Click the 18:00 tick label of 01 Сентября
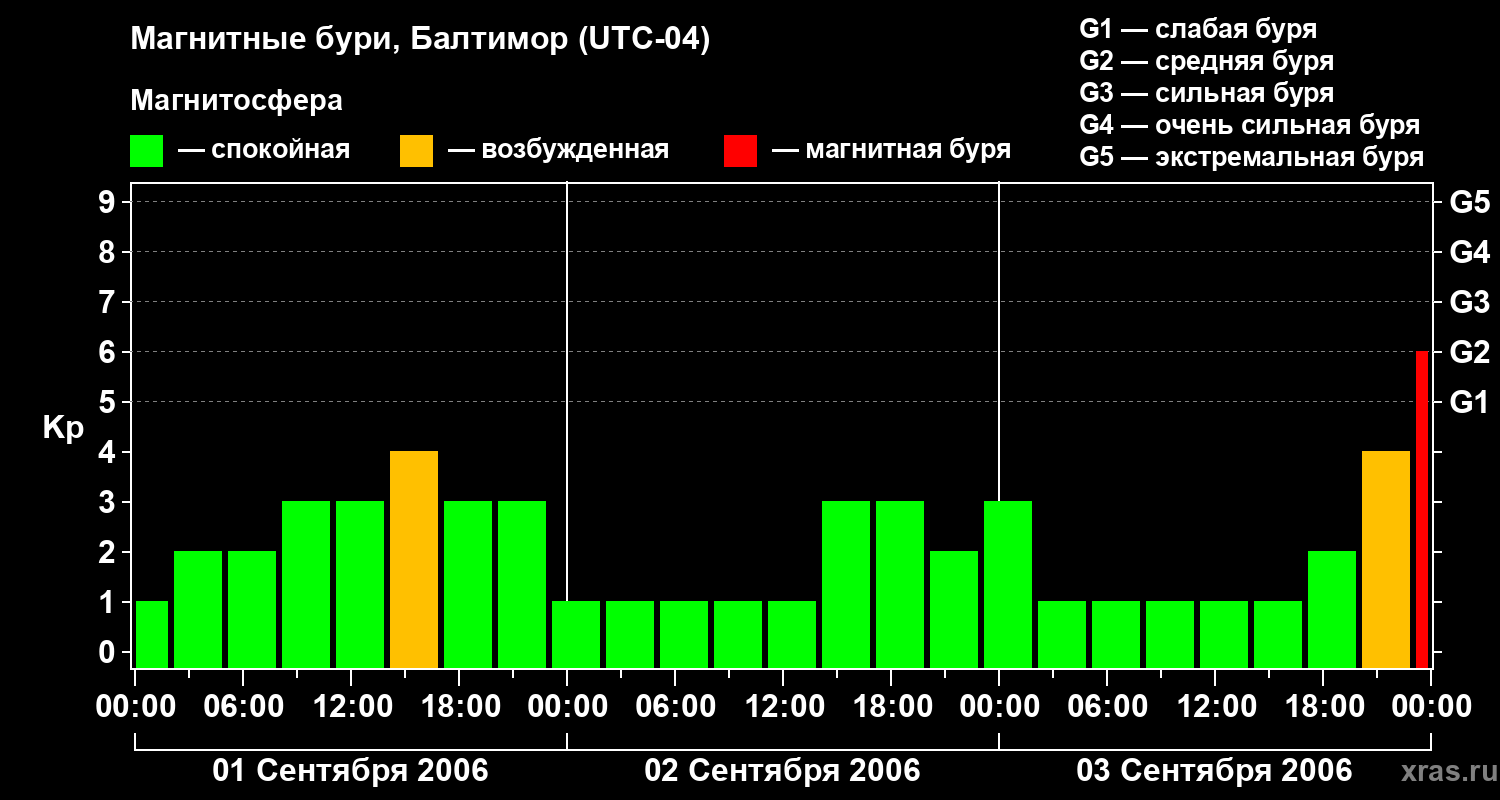 459,707
